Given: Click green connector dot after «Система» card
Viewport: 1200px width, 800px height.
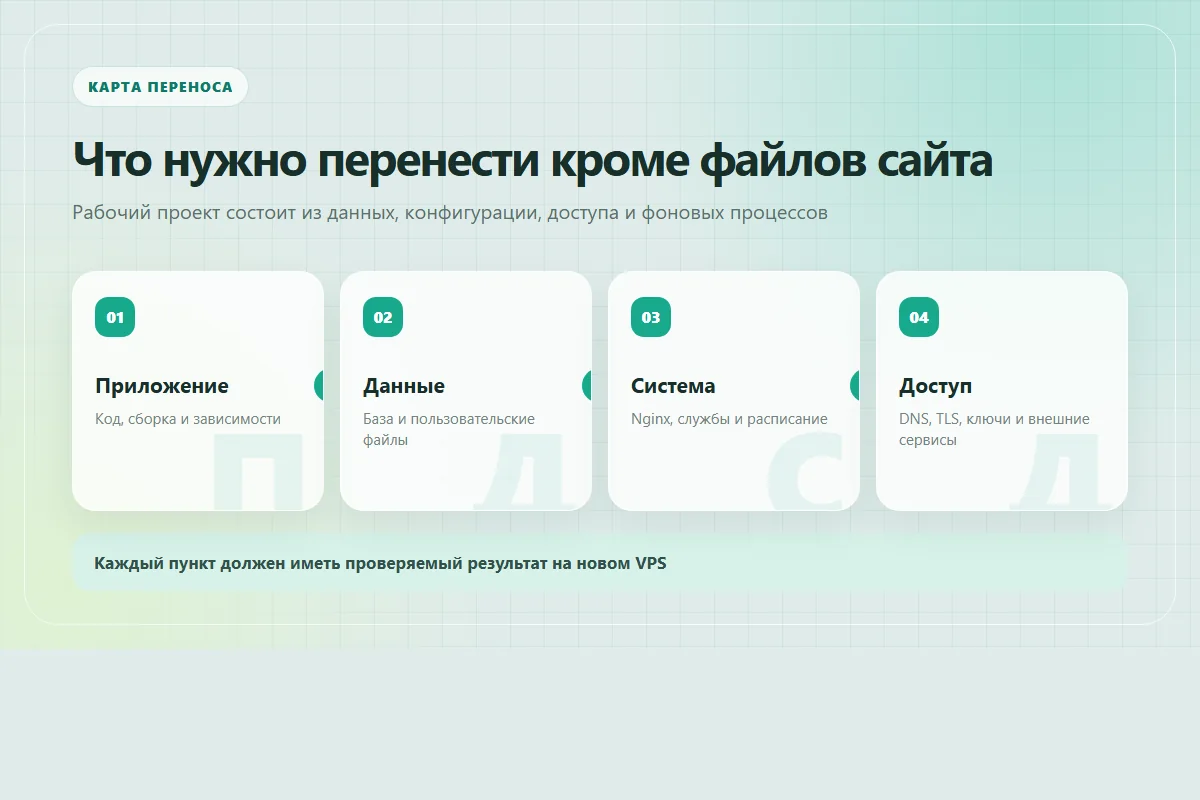Looking at the screenshot, I should click(855, 385).
